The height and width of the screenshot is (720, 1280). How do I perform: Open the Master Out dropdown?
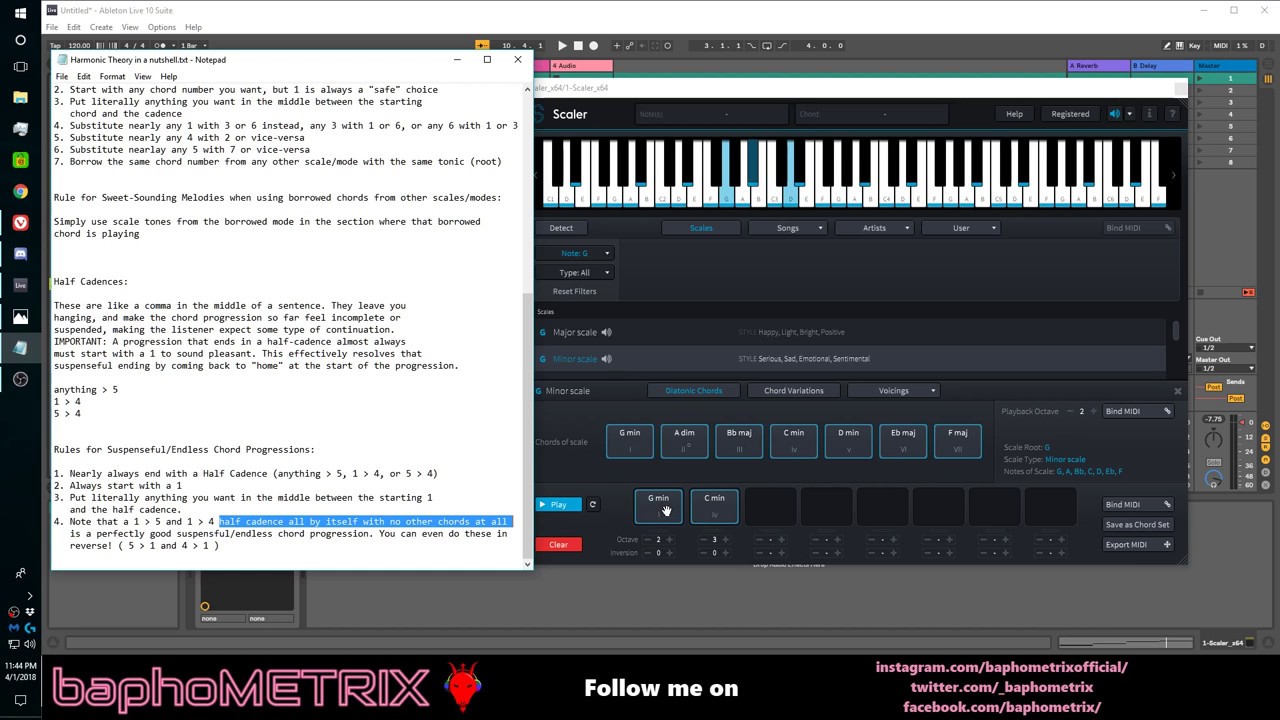click(1225, 368)
